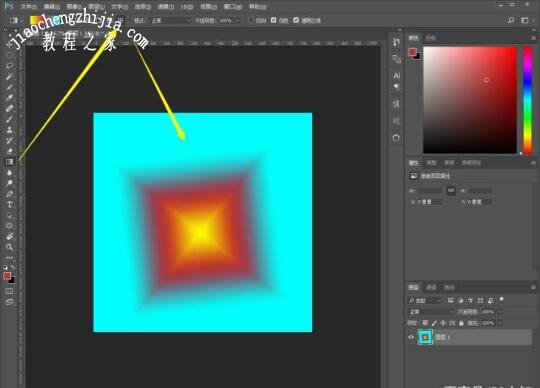Open the 窗口 (Window) menu
The height and width of the screenshot is (388, 540).
point(233,7)
